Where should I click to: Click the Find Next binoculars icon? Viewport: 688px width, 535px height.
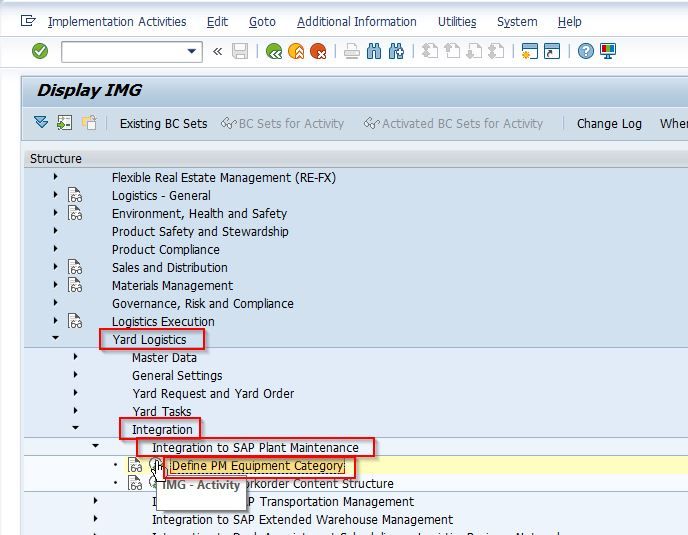(396, 51)
